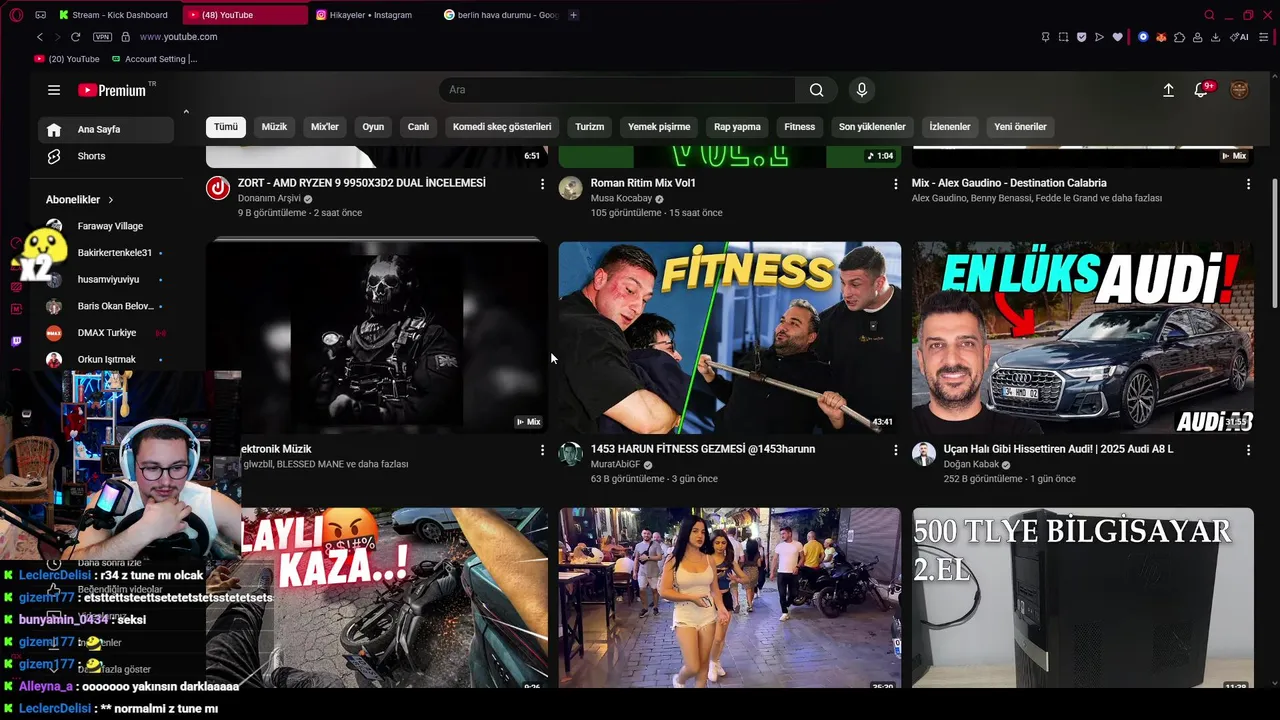Select the Canlı filter chip
The height and width of the screenshot is (720, 1280).
click(x=418, y=127)
